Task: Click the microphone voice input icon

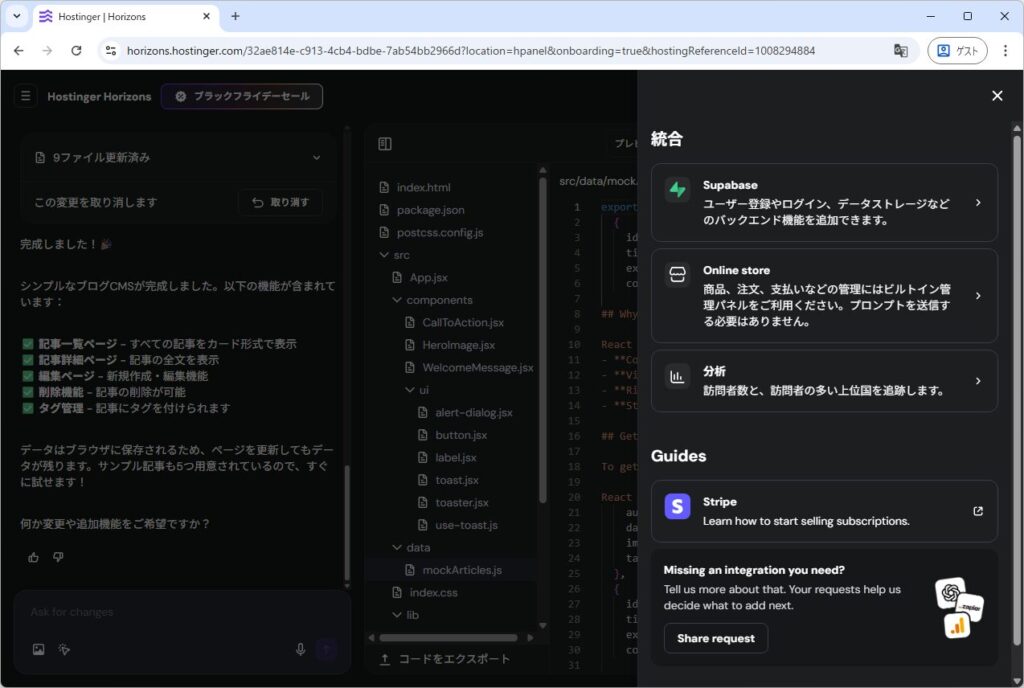Action: [300, 649]
